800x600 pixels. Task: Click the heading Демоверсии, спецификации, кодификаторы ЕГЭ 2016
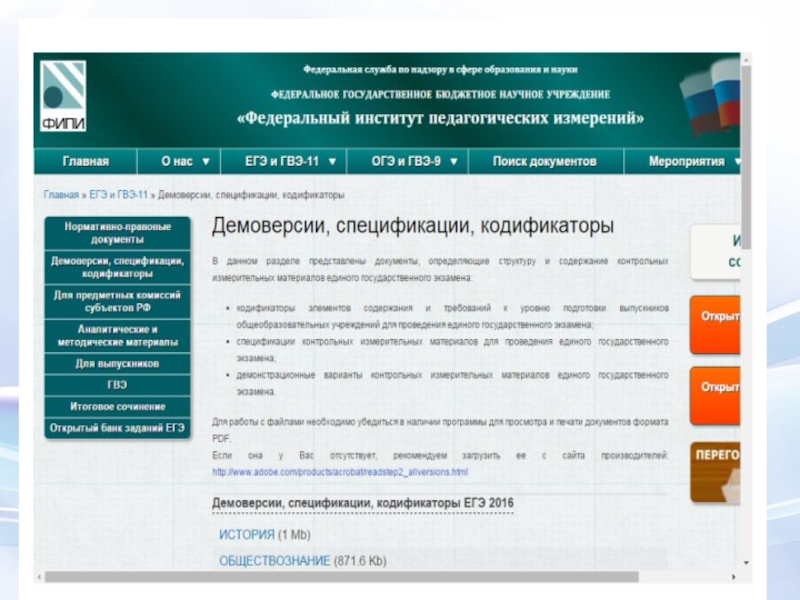[x=363, y=503]
